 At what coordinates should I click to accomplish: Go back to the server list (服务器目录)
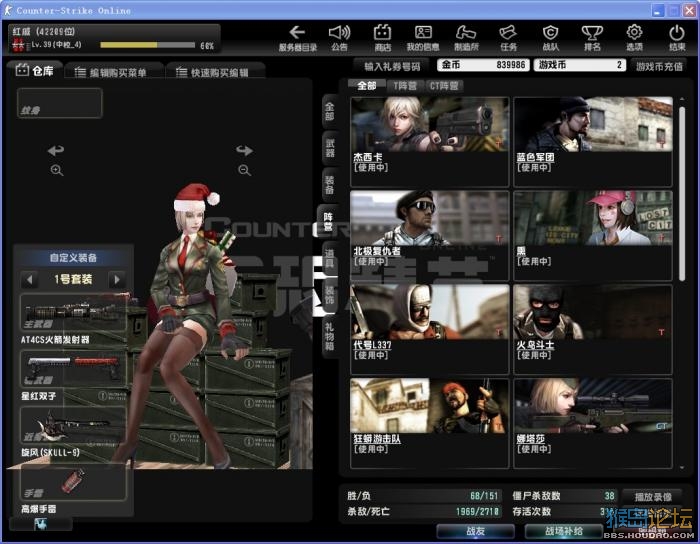coord(297,37)
